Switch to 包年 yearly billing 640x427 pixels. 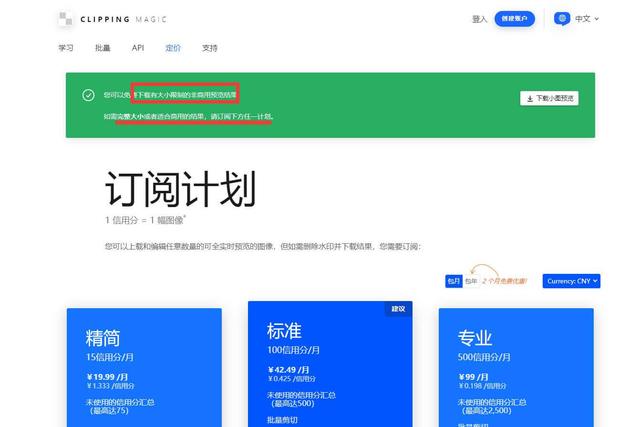tap(471, 281)
